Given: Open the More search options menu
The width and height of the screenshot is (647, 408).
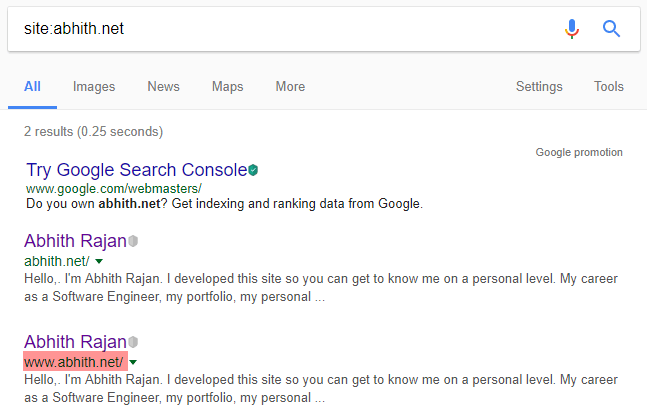Looking at the screenshot, I should [x=290, y=87].
